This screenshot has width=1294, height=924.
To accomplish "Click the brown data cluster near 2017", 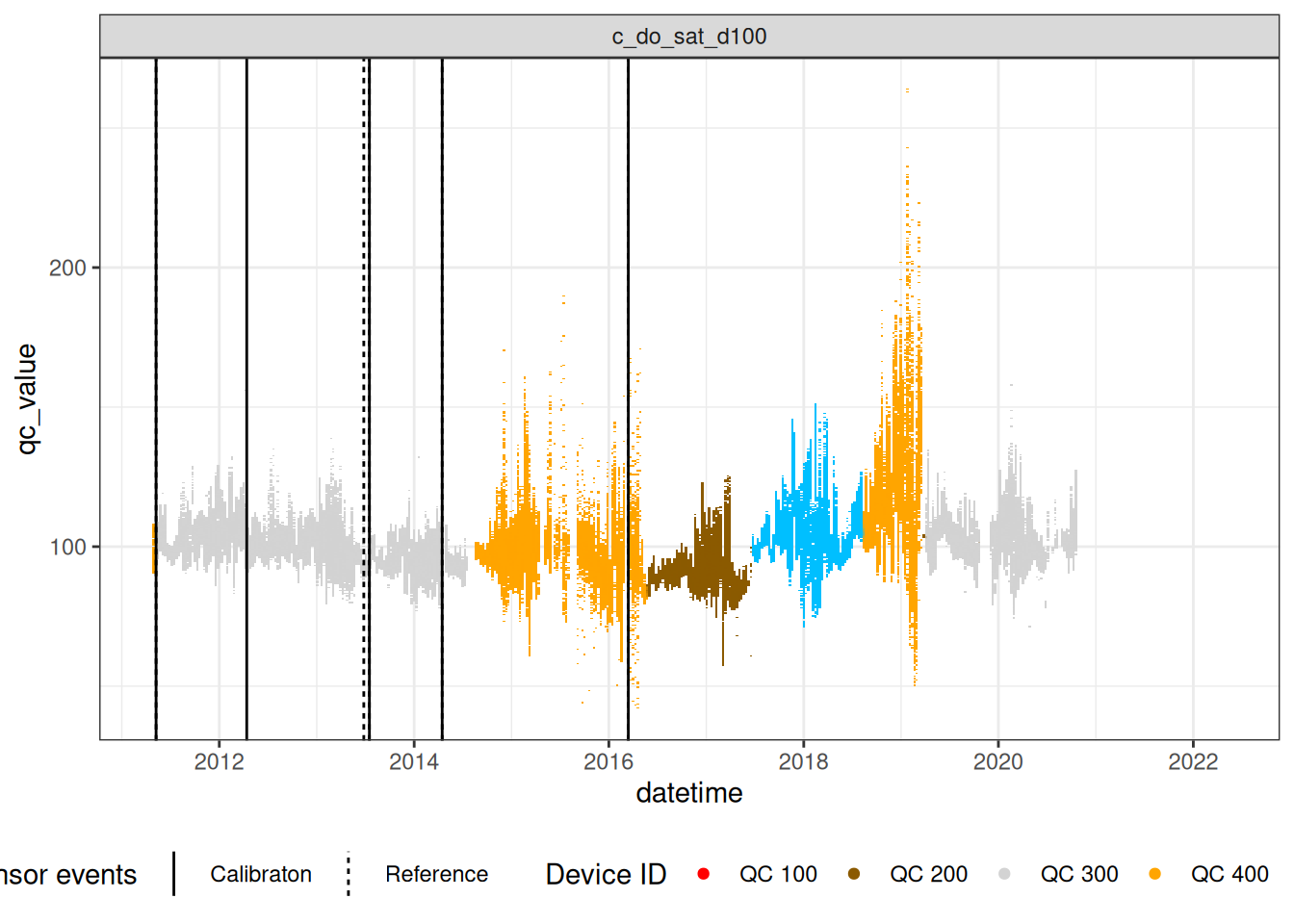I will pyautogui.click(x=708, y=563).
